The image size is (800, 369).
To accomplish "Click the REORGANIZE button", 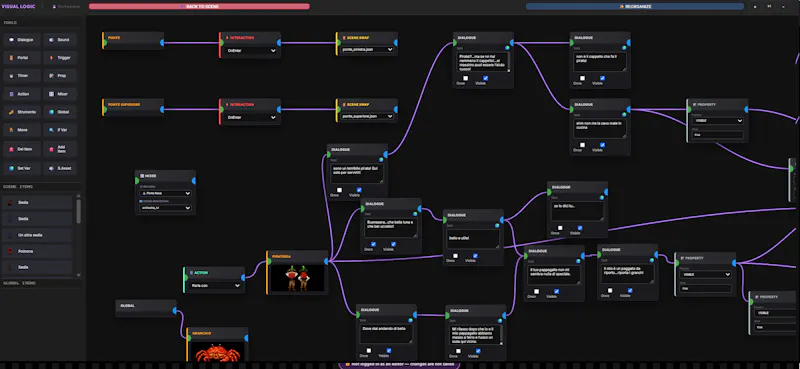I will coord(635,7).
